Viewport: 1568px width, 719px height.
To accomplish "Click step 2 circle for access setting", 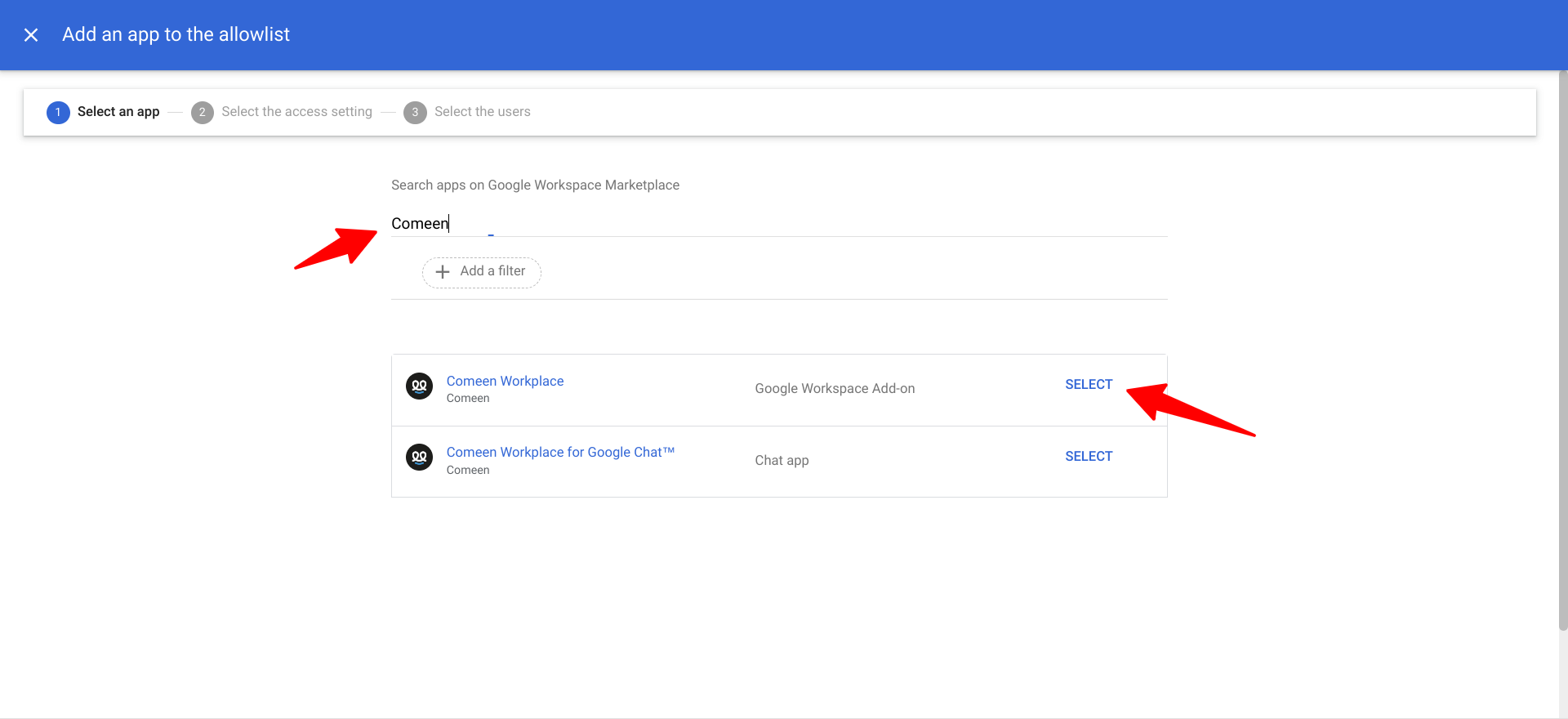I will click(x=203, y=112).
